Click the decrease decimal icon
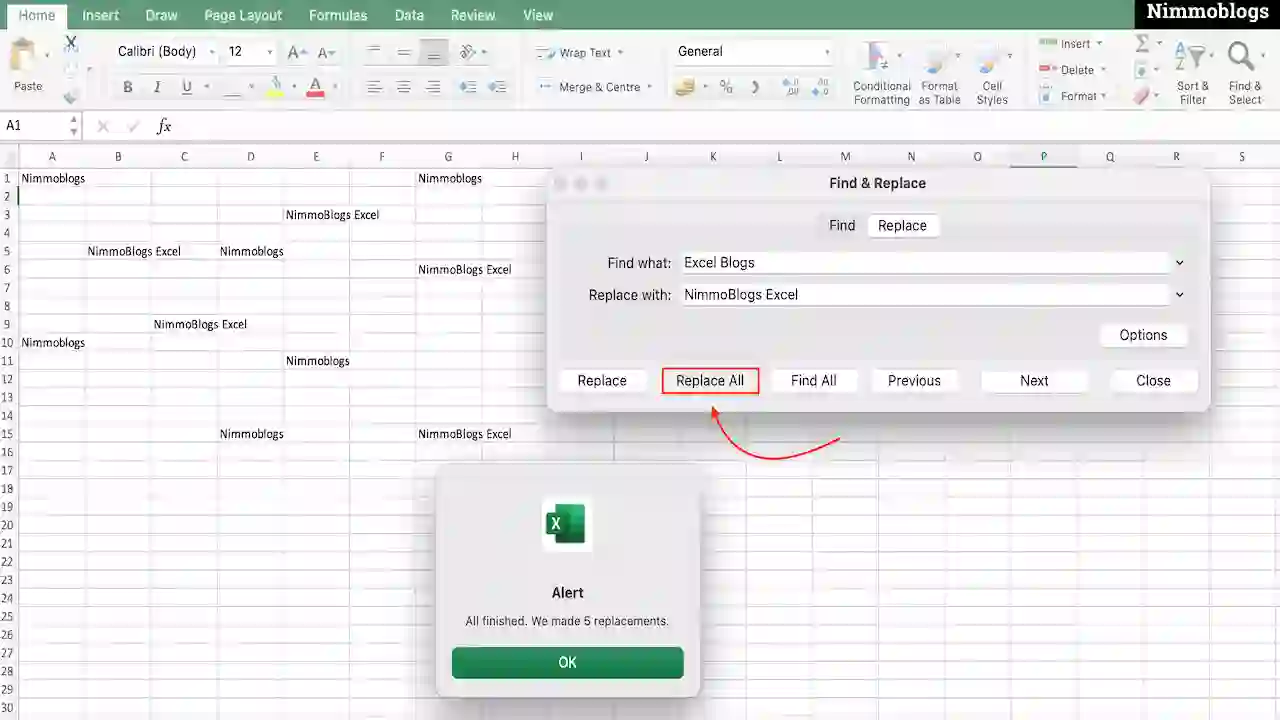Image resolution: width=1280 pixels, height=720 pixels. click(820, 87)
